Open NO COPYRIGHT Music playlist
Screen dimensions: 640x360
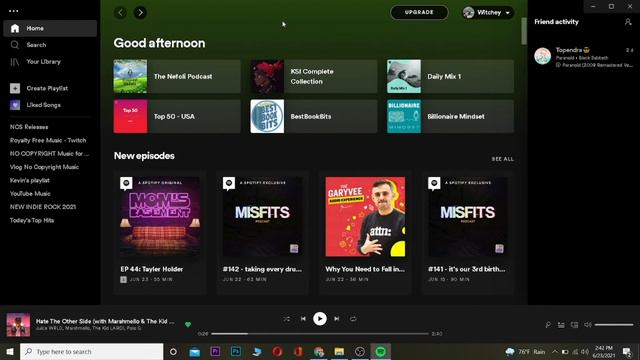[49, 153]
